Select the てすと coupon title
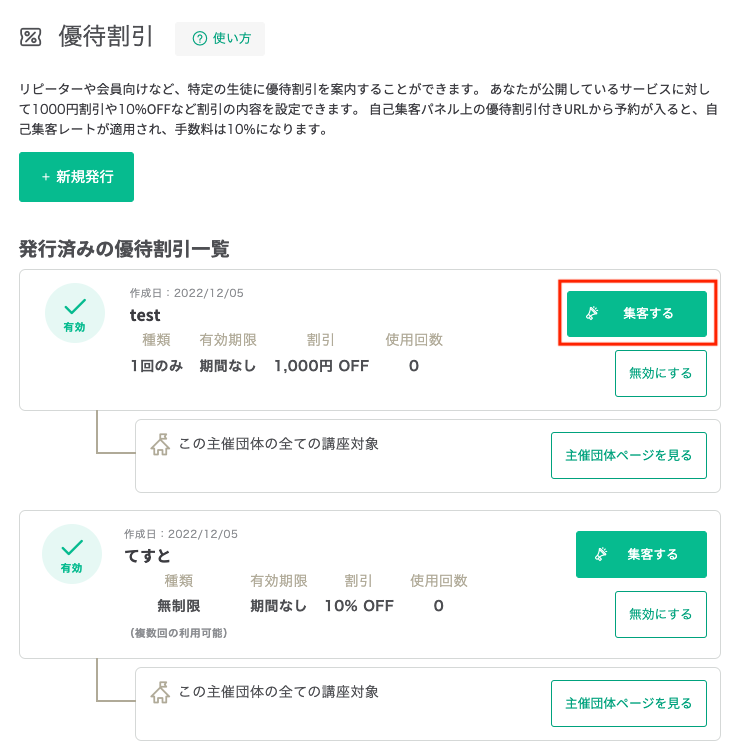 pos(147,556)
